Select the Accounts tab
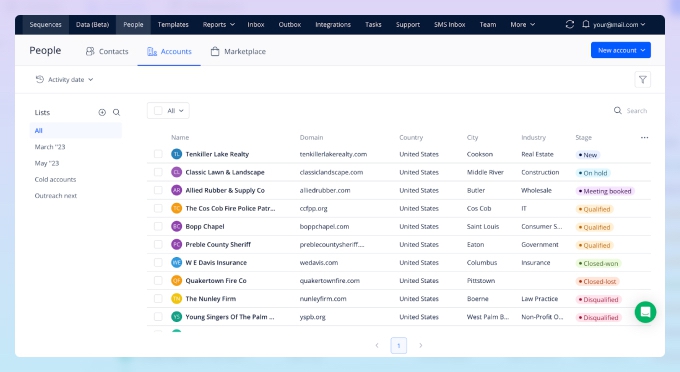The width and height of the screenshot is (680, 372). 169,51
